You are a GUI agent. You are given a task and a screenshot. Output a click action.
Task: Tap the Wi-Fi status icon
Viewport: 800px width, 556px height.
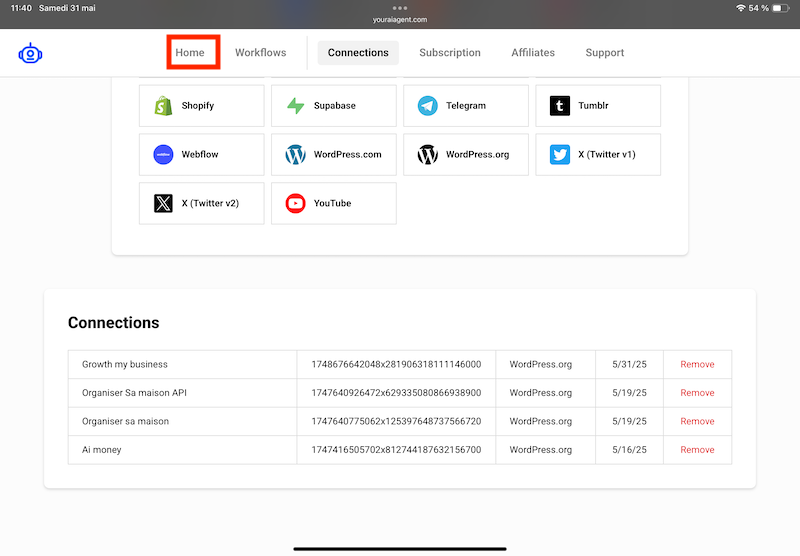pyautogui.click(x=740, y=8)
